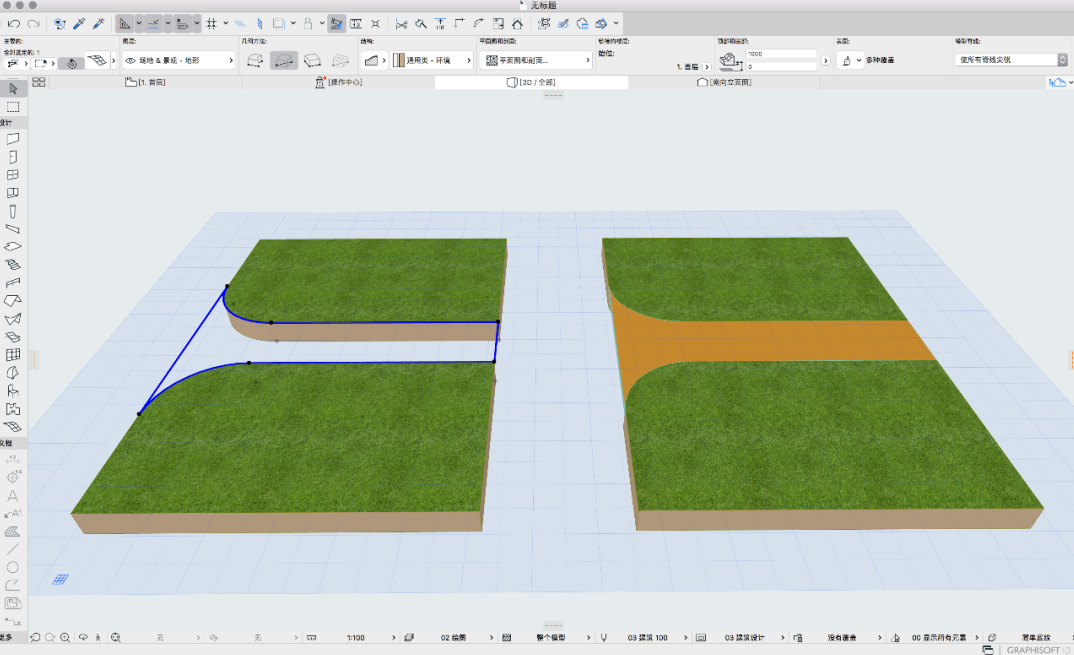Select the Circle tool in toolbox

coord(13,567)
